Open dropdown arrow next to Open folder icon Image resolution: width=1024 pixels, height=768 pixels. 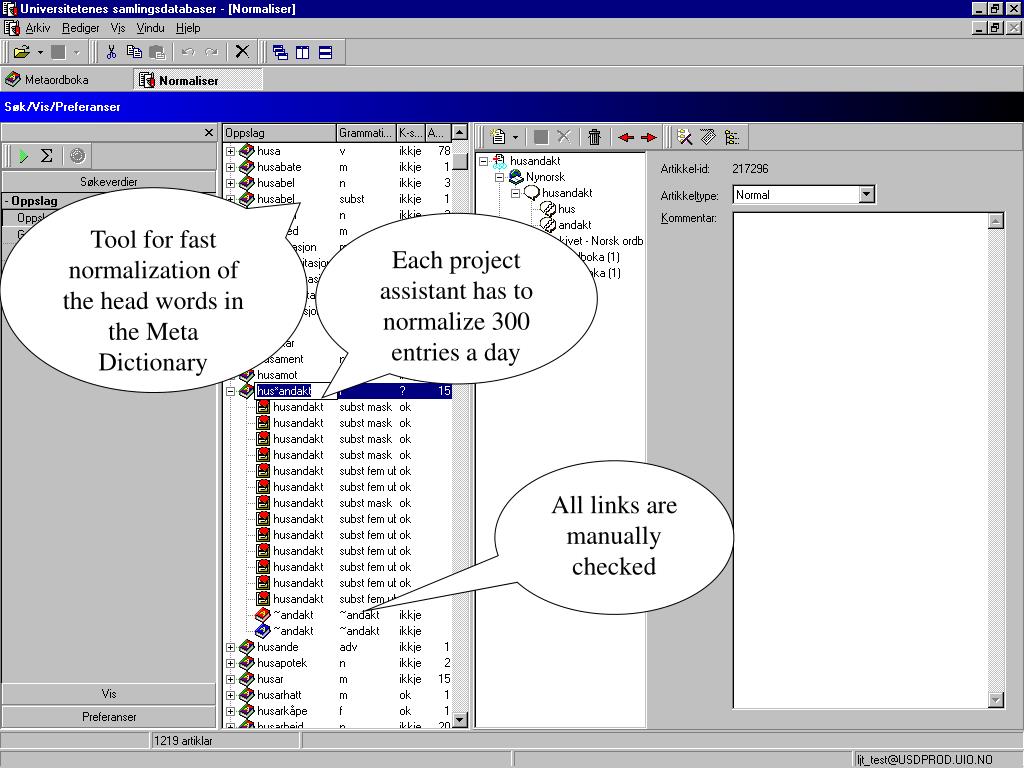click(x=40, y=52)
